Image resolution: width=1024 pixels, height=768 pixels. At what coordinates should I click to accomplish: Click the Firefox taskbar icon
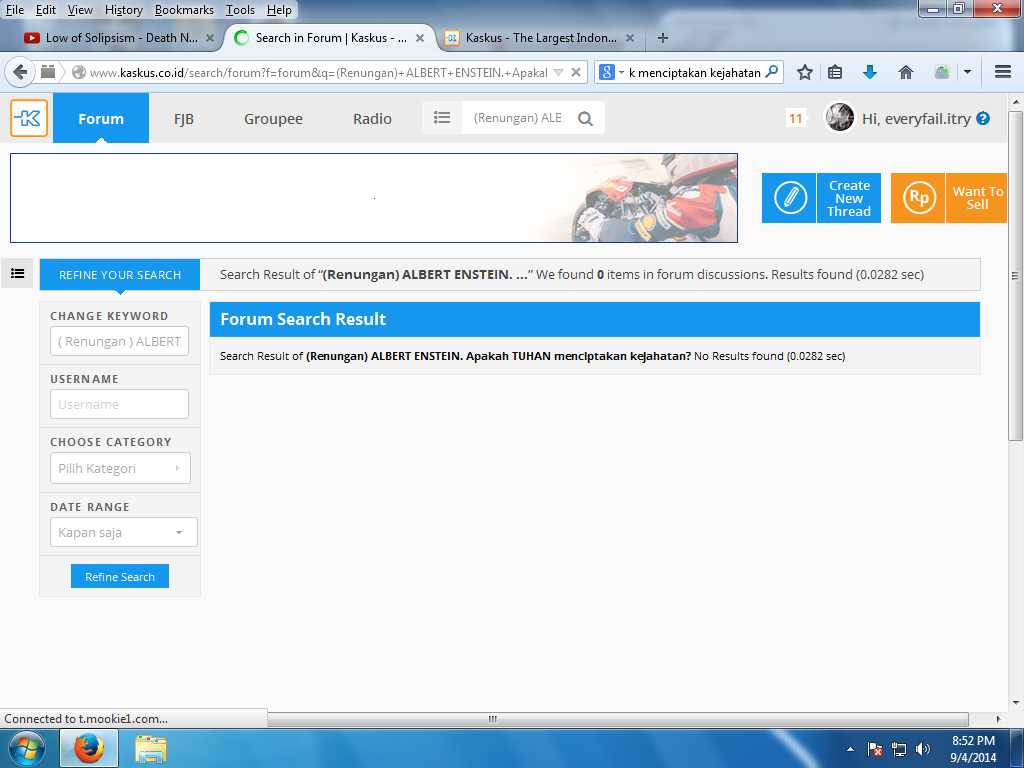click(x=89, y=748)
